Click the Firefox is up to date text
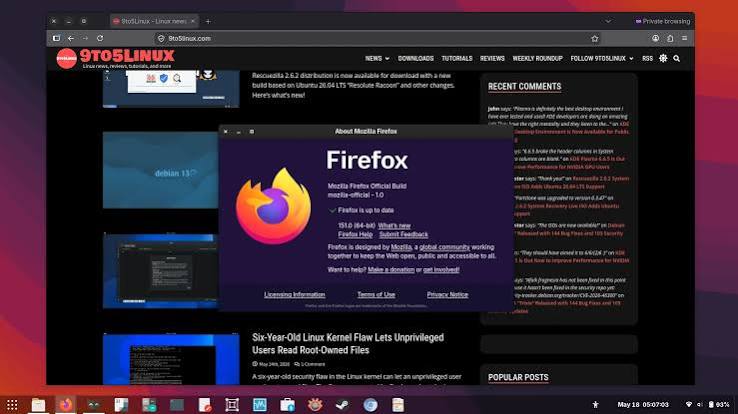 click(x=366, y=210)
